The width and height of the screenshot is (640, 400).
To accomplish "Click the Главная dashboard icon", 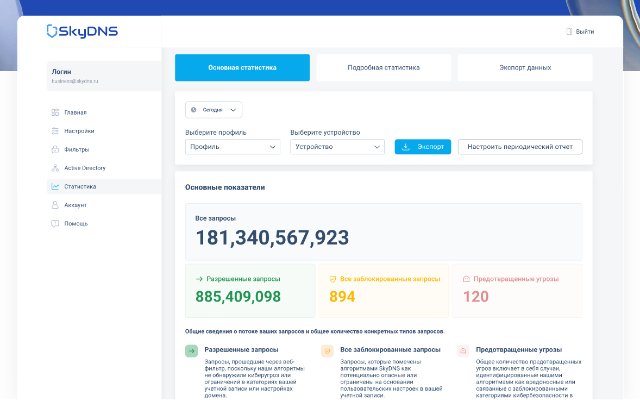I will pyautogui.click(x=55, y=112).
